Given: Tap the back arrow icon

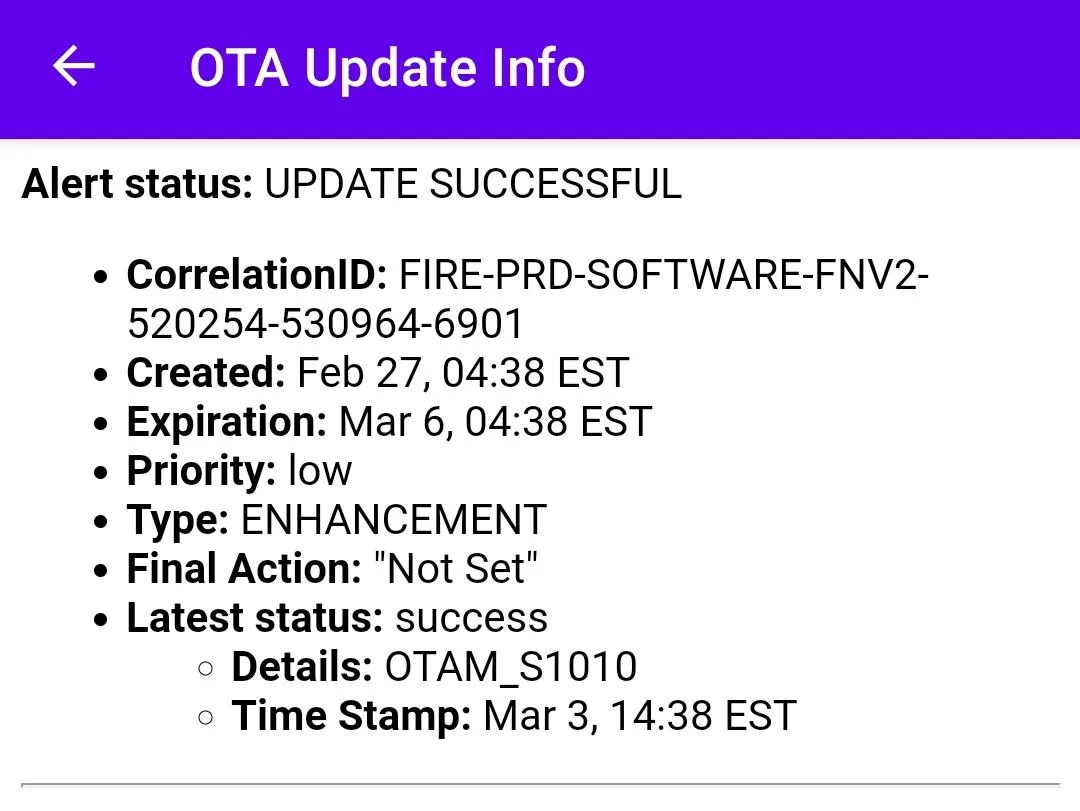Looking at the screenshot, I should pos(73,67).
